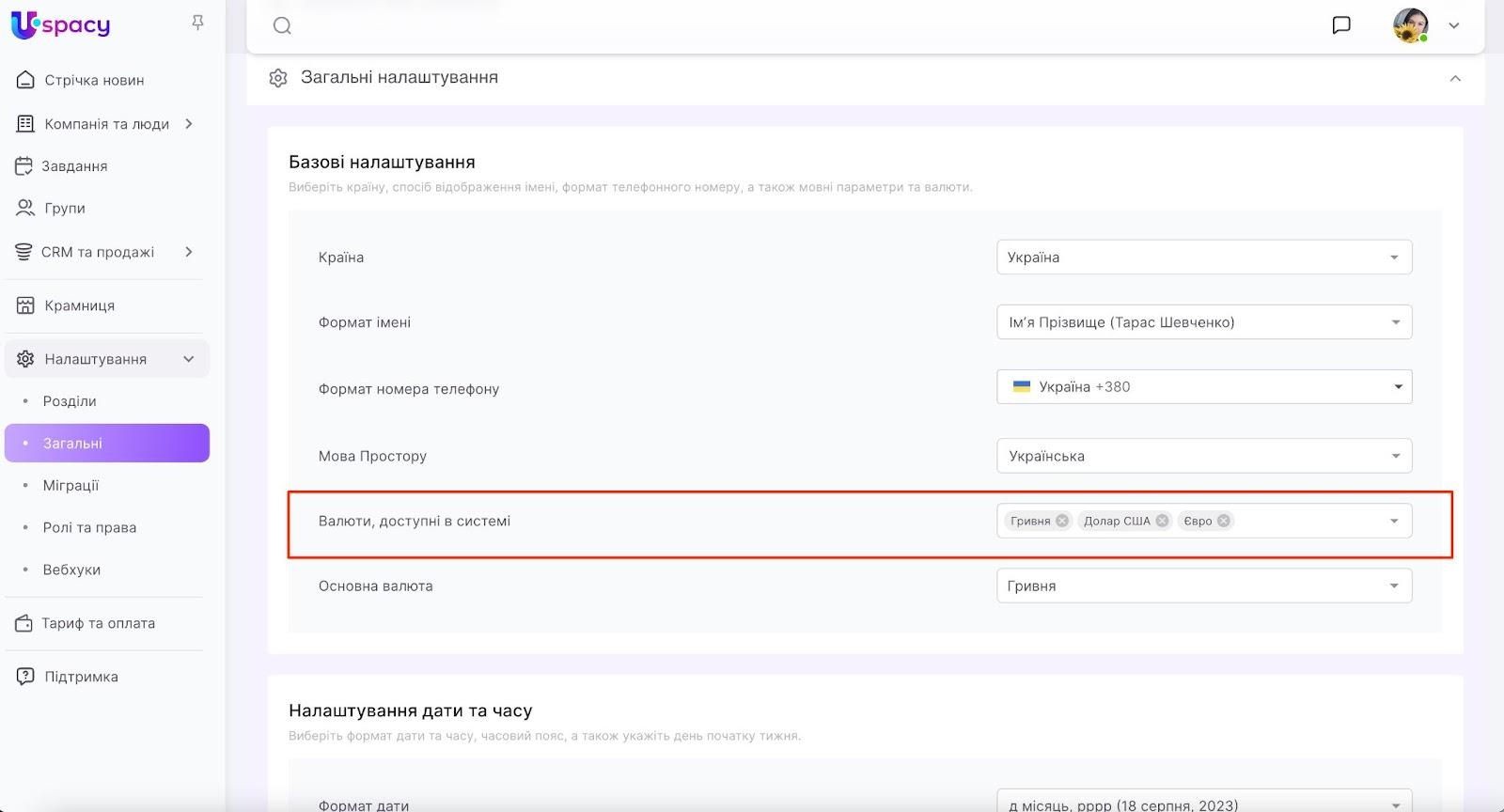Go to Стрічка новин in sidebar
1504x812 pixels.
click(x=94, y=81)
